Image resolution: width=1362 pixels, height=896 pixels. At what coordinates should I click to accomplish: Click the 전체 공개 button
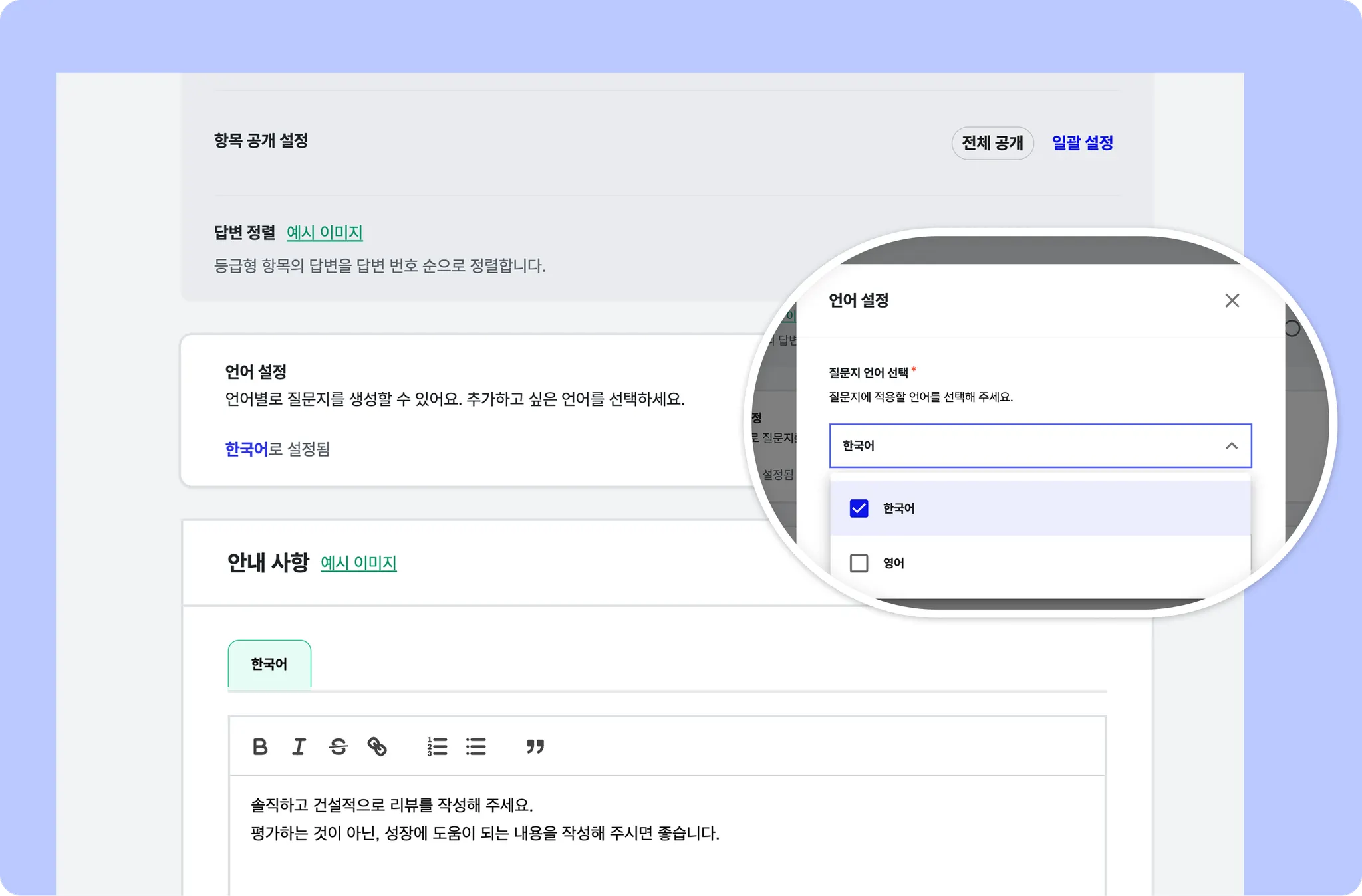point(992,143)
